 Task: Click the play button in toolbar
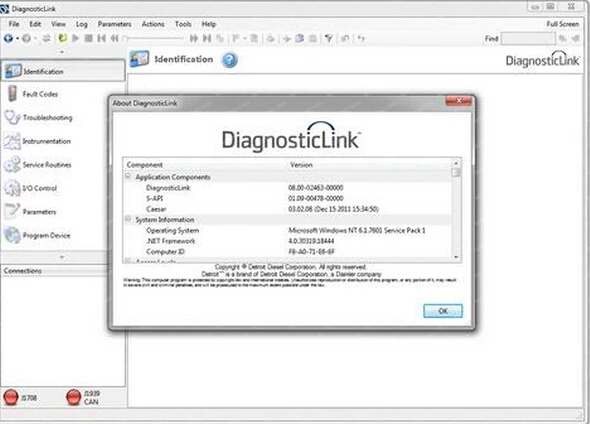pyautogui.click(x=76, y=38)
